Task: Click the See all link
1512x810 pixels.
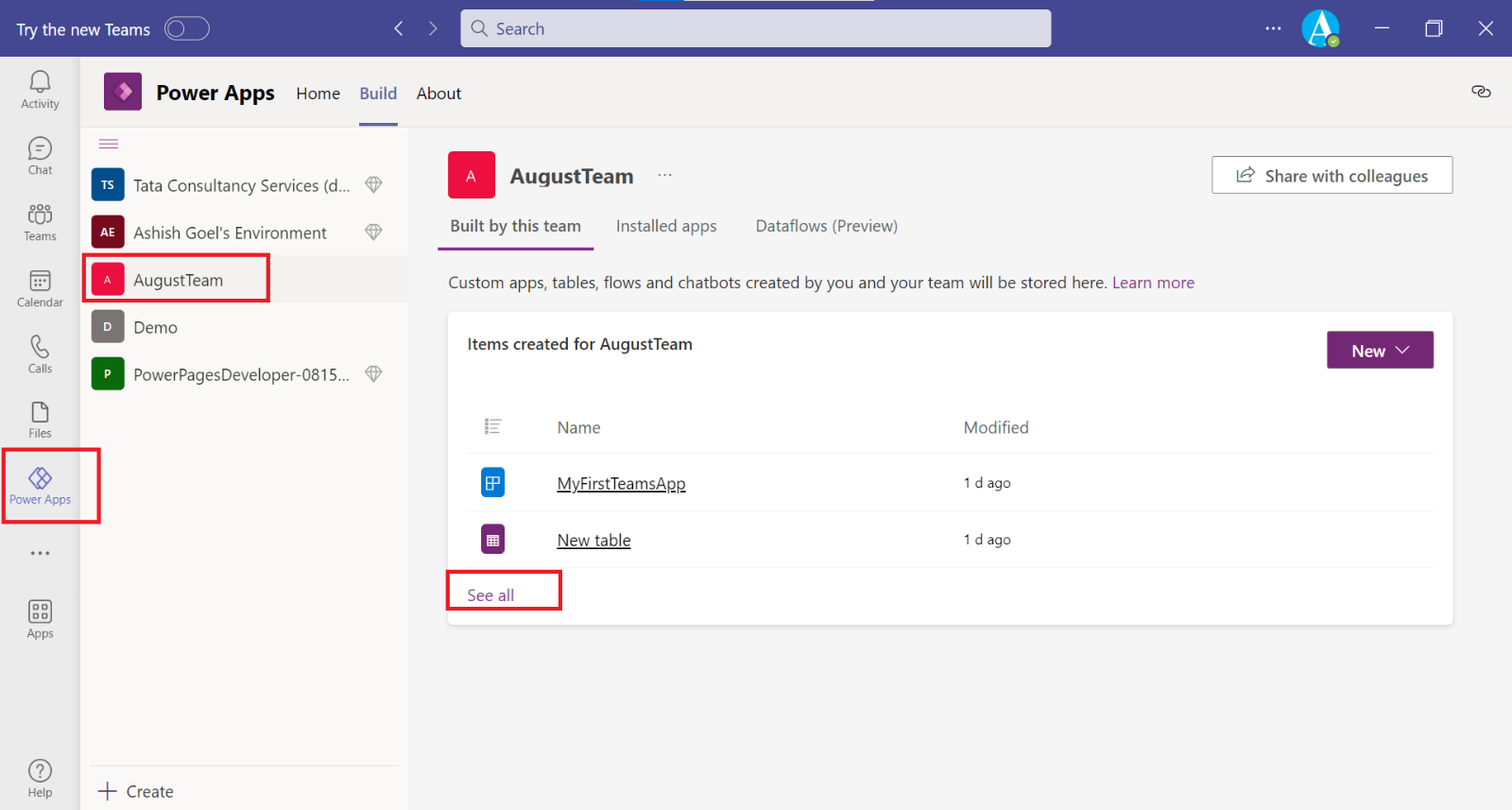Action: [x=490, y=595]
